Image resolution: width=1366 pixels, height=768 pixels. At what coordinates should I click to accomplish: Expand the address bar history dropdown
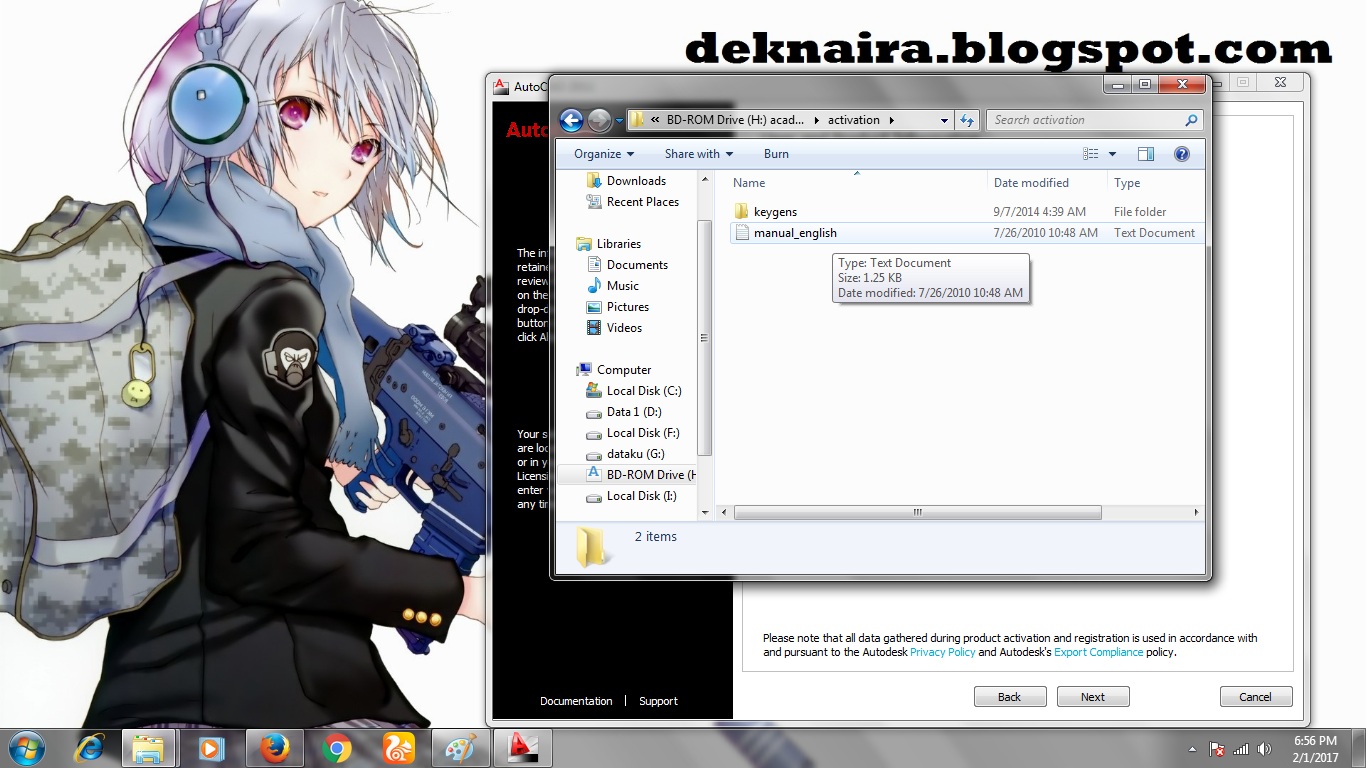click(944, 120)
